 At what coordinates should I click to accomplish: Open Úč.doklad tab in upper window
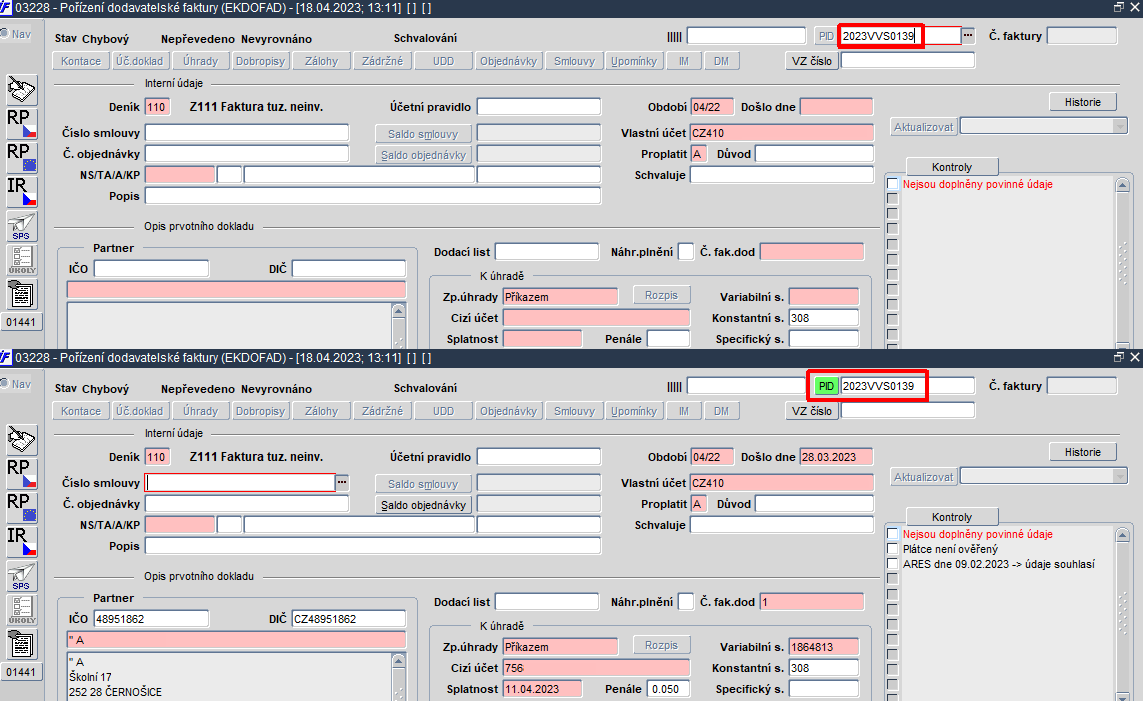tap(139, 60)
